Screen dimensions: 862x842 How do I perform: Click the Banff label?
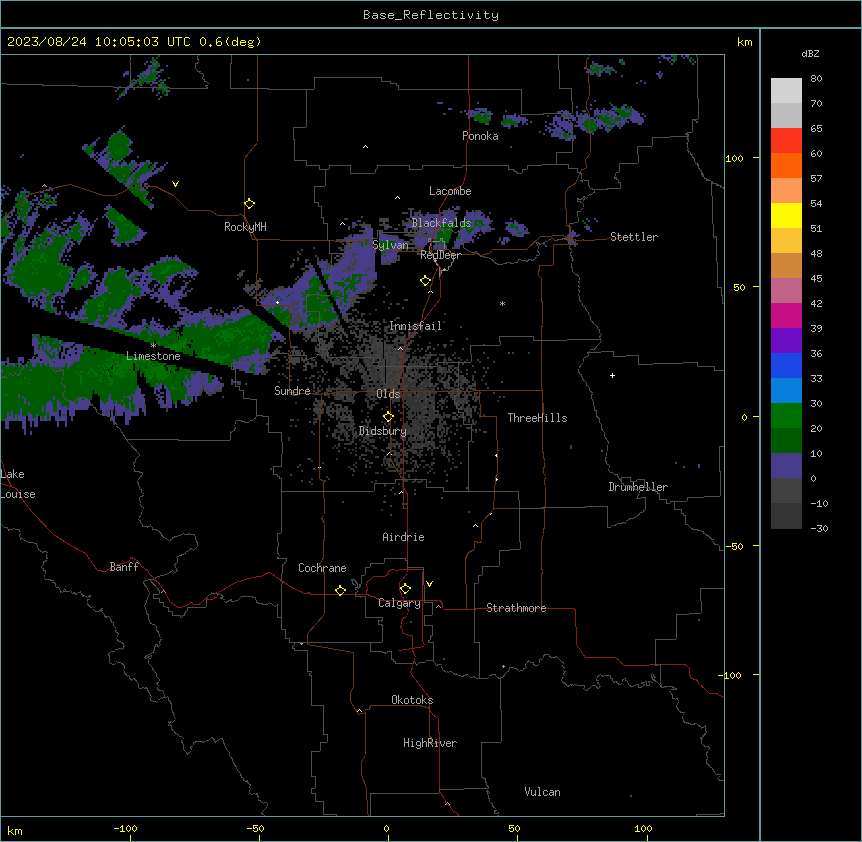tap(124, 567)
